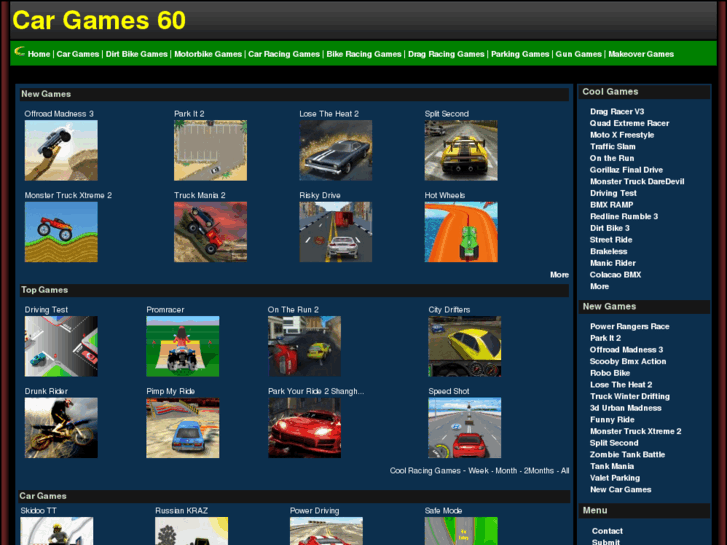Open Bike Racing Games in the navigation bar

click(364, 54)
